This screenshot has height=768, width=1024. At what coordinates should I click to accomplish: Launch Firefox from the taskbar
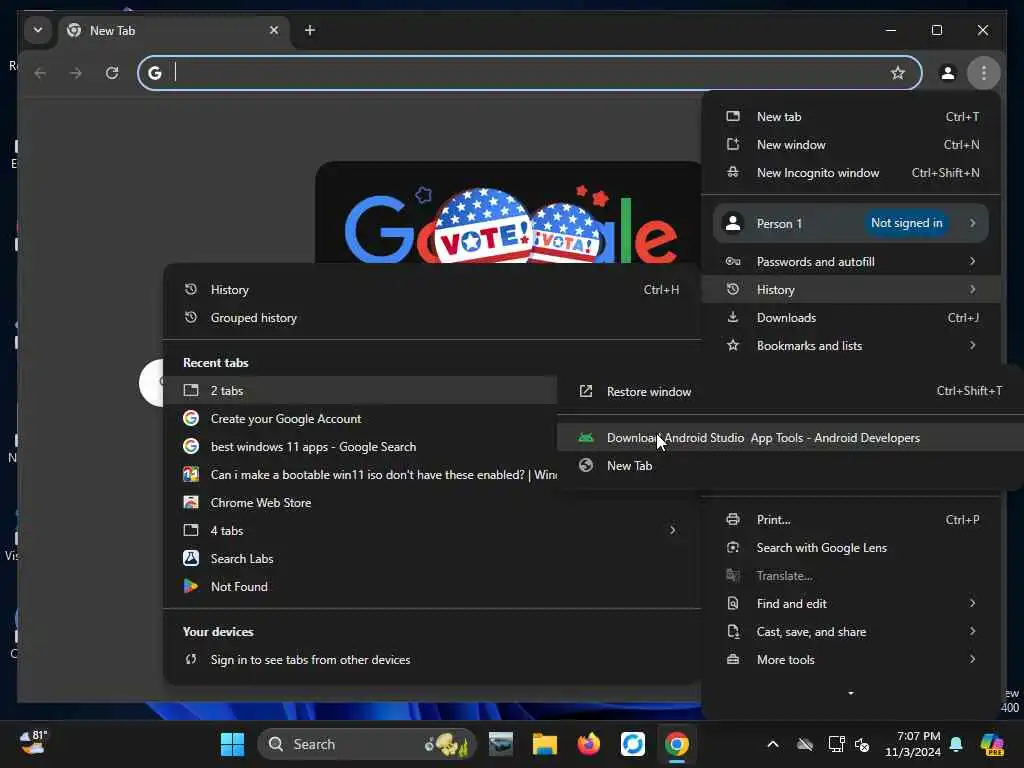coord(588,744)
